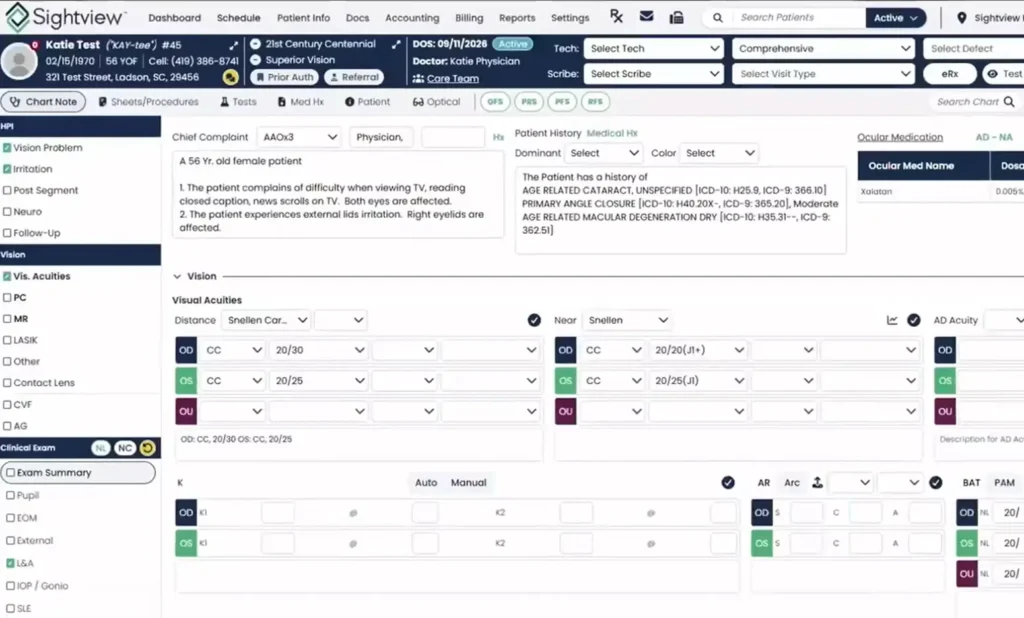
Task: Check the Contact Lens checkbox
Action: pos(7,383)
